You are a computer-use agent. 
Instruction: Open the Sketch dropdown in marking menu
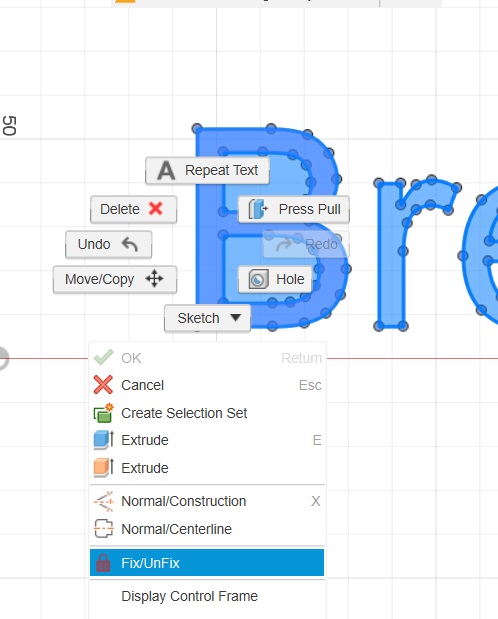click(207, 318)
